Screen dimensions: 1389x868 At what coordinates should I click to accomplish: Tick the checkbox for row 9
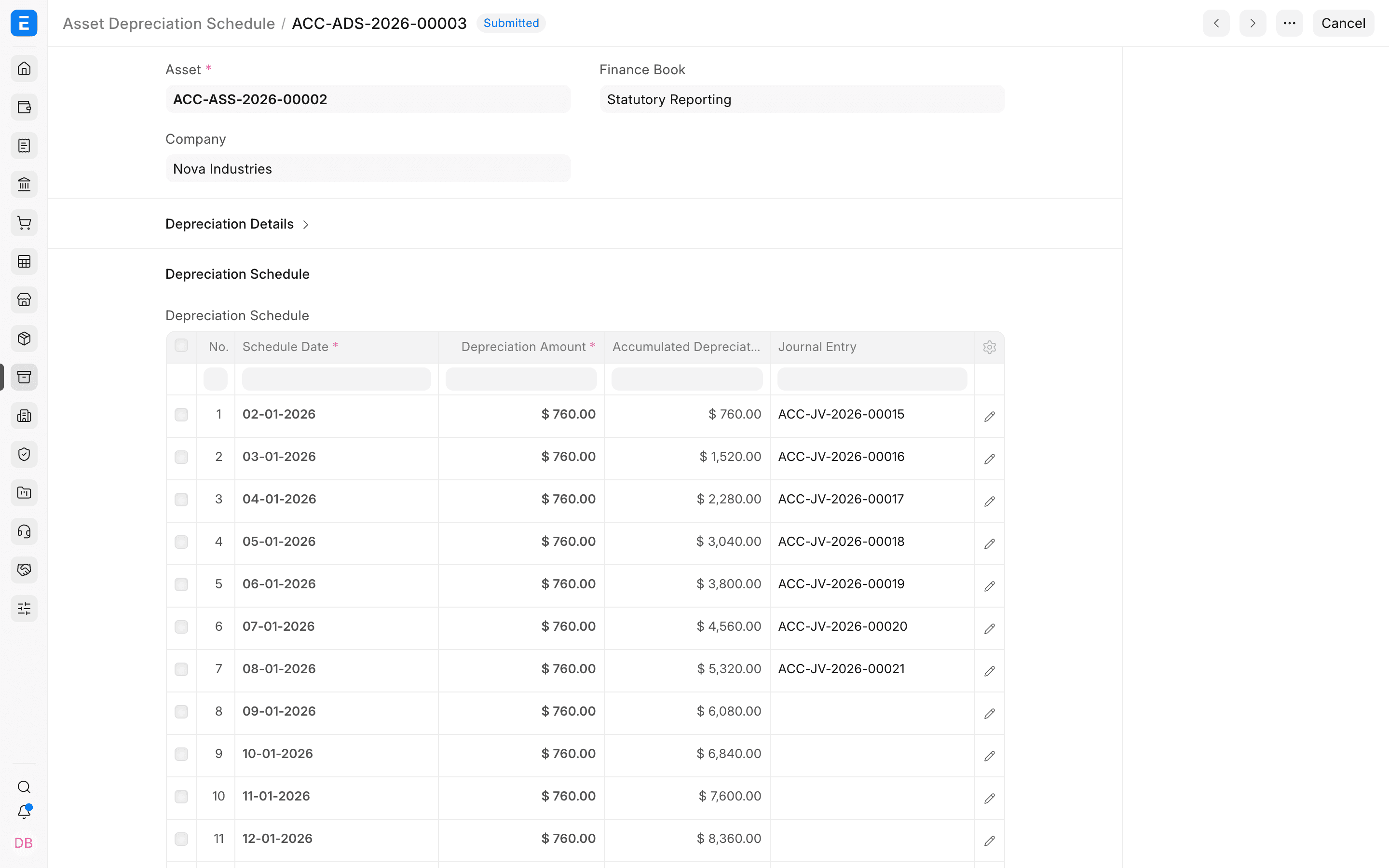181,754
